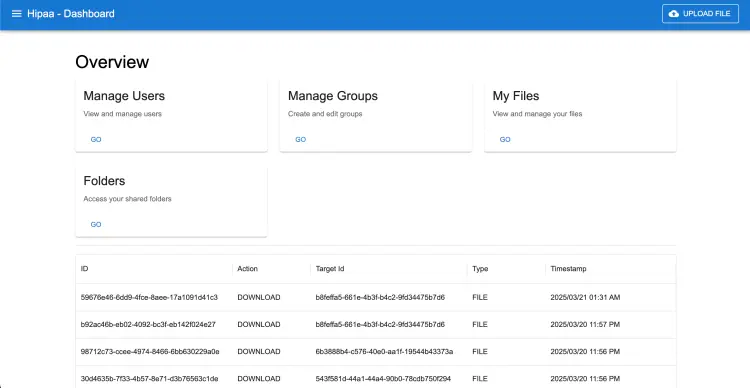Go to Manage Users
The height and width of the screenshot is (388, 750).
click(96, 140)
